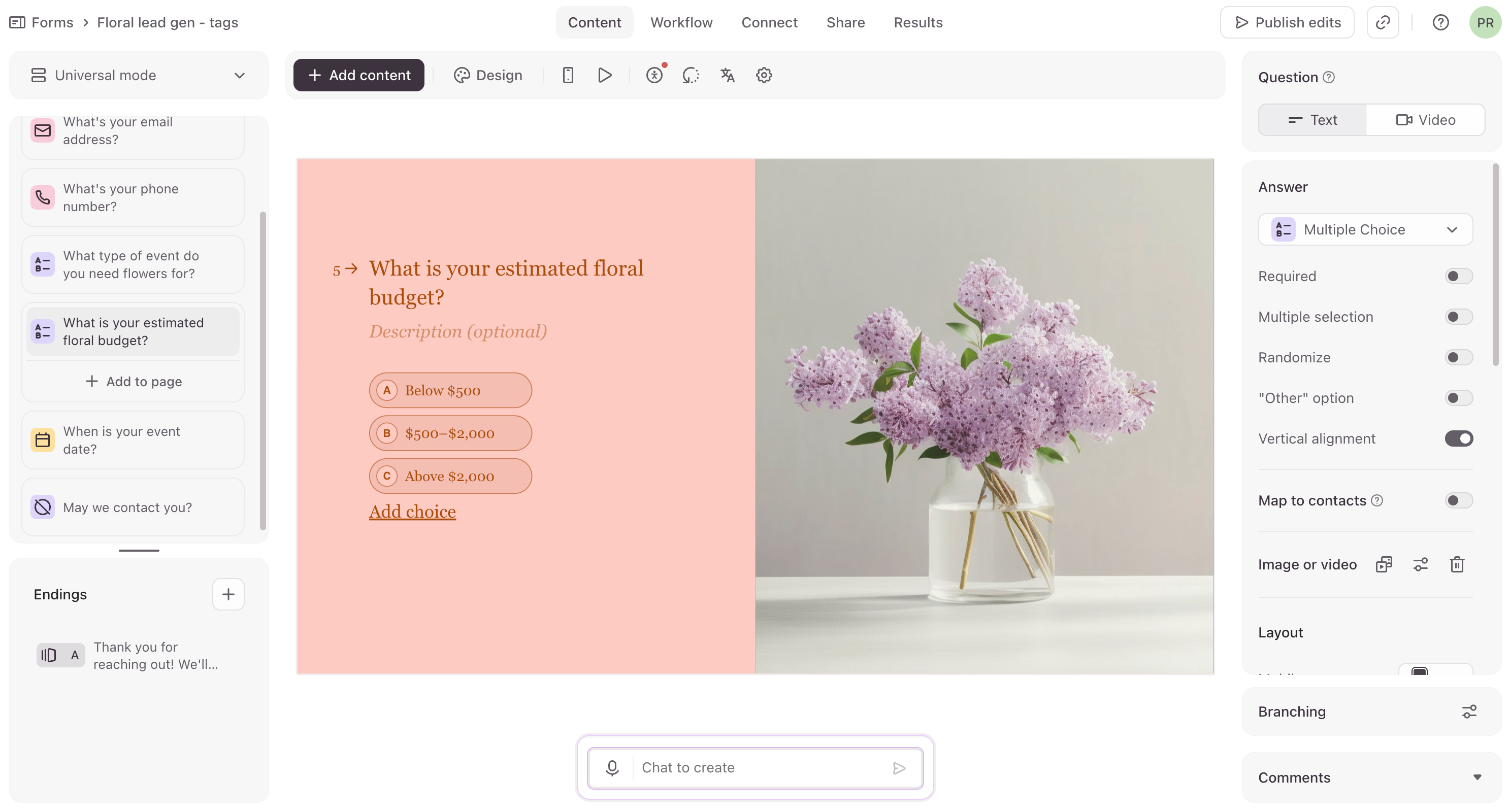Open the accessibility checker icon
This screenshot has height=812, width=1510.
(x=654, y=75)
